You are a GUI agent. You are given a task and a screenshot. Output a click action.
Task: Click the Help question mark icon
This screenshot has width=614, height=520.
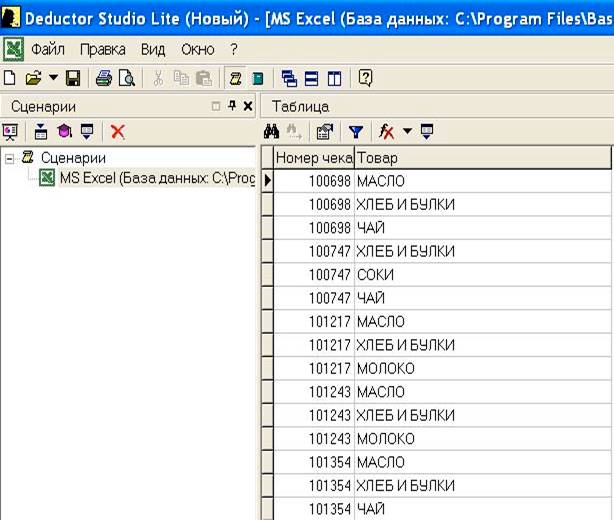365,78
